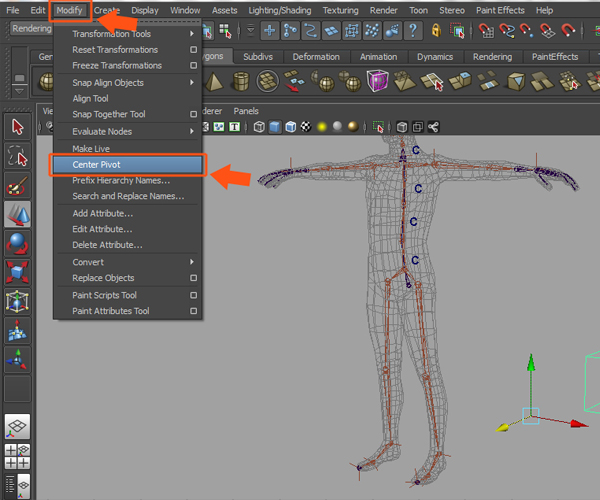Toggle highlight selection mode icon
This screenshot has height=500, width=600.
[x=457, y=30]
